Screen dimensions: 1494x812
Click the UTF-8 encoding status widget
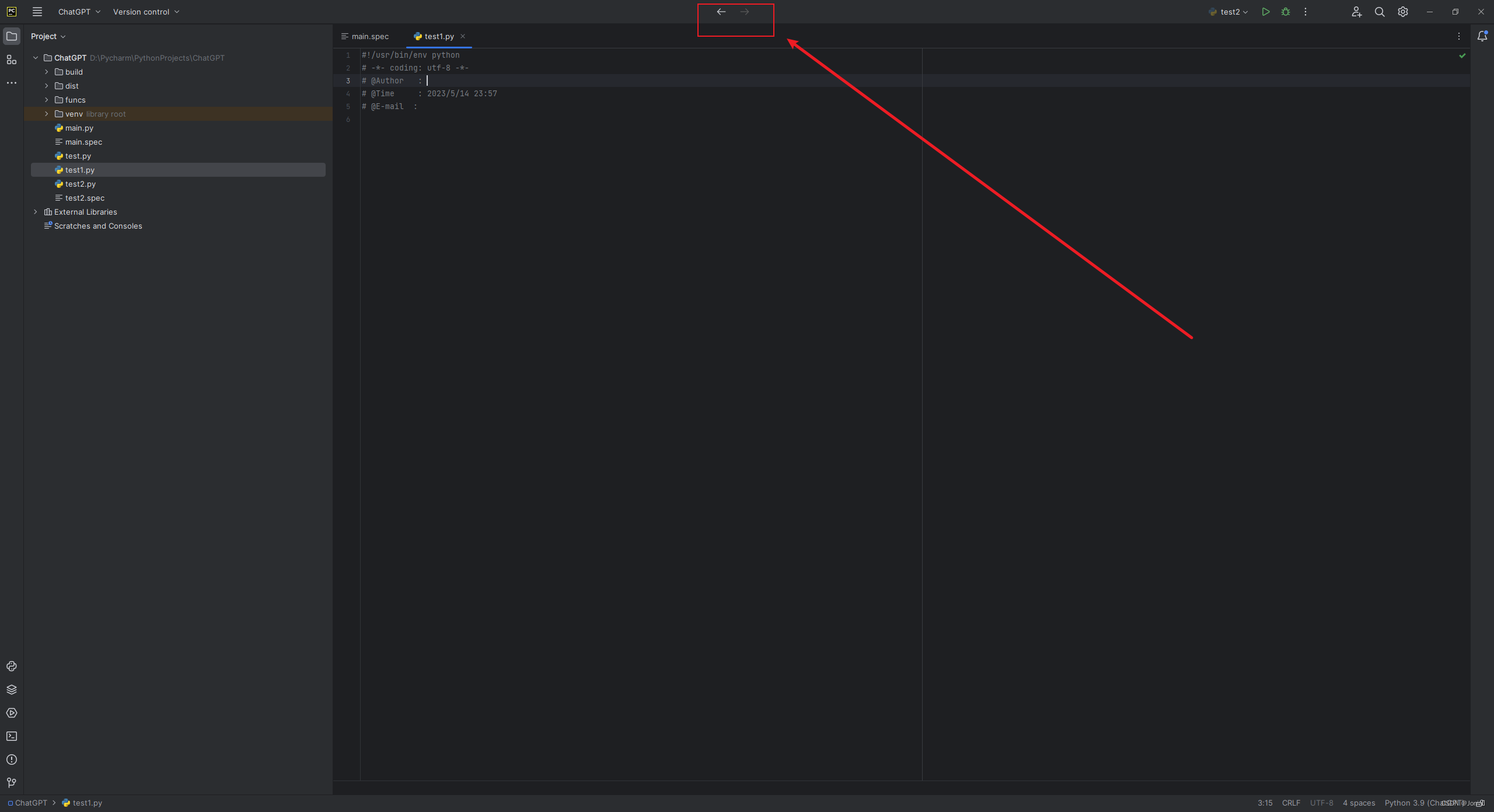[1321, 803]
